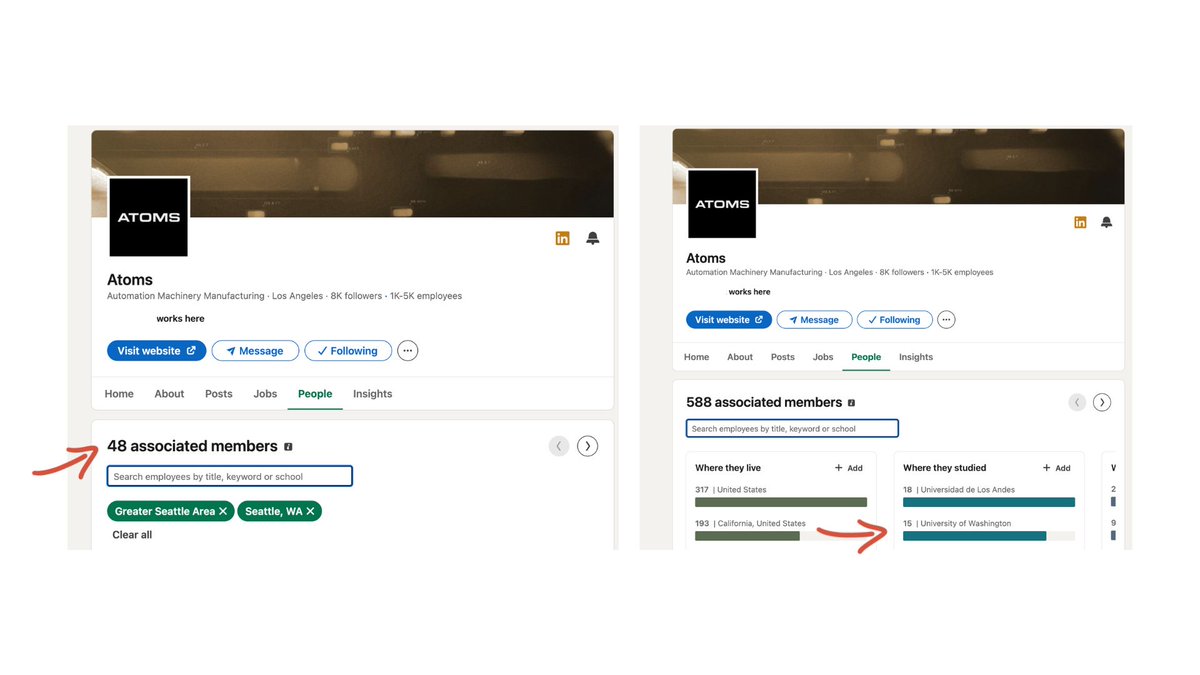Open Home tab in right screenshot
The height and width of the screenshot is (675, 1200).
(697, 357)
